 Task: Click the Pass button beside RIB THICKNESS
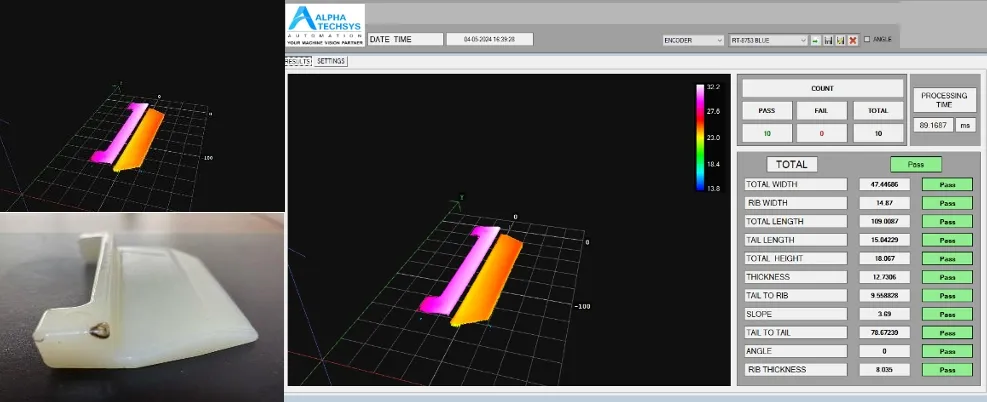(946, 370)
